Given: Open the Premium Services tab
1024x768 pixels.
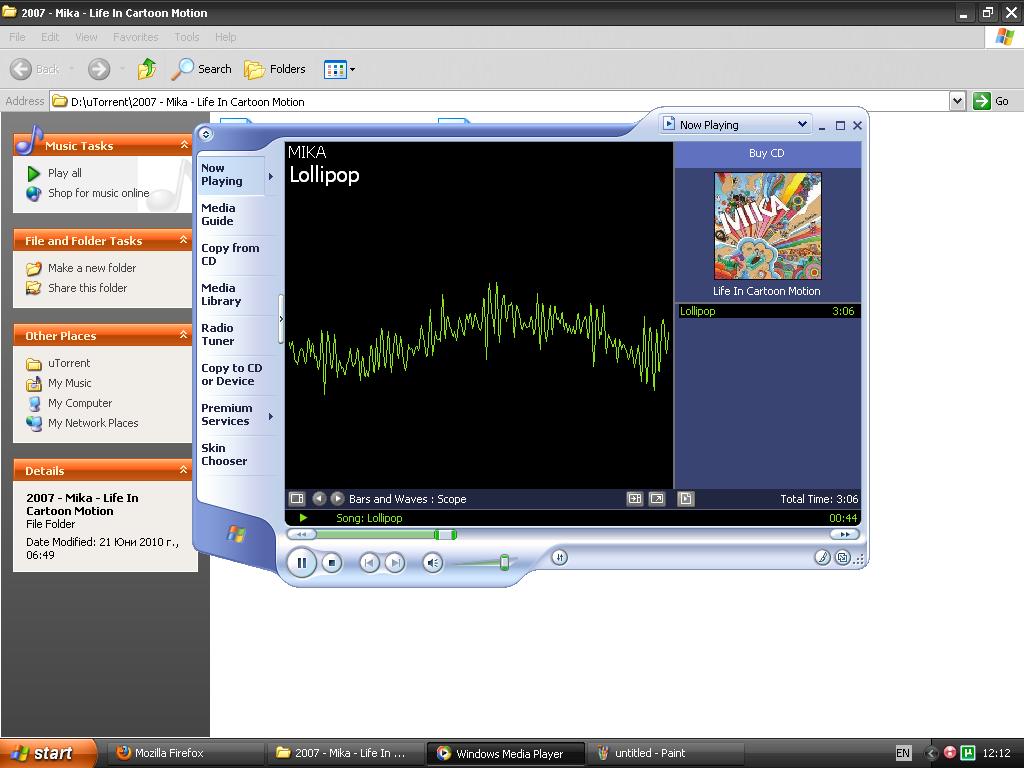Looking at the screenshot, I should click(x=231, y=414).
